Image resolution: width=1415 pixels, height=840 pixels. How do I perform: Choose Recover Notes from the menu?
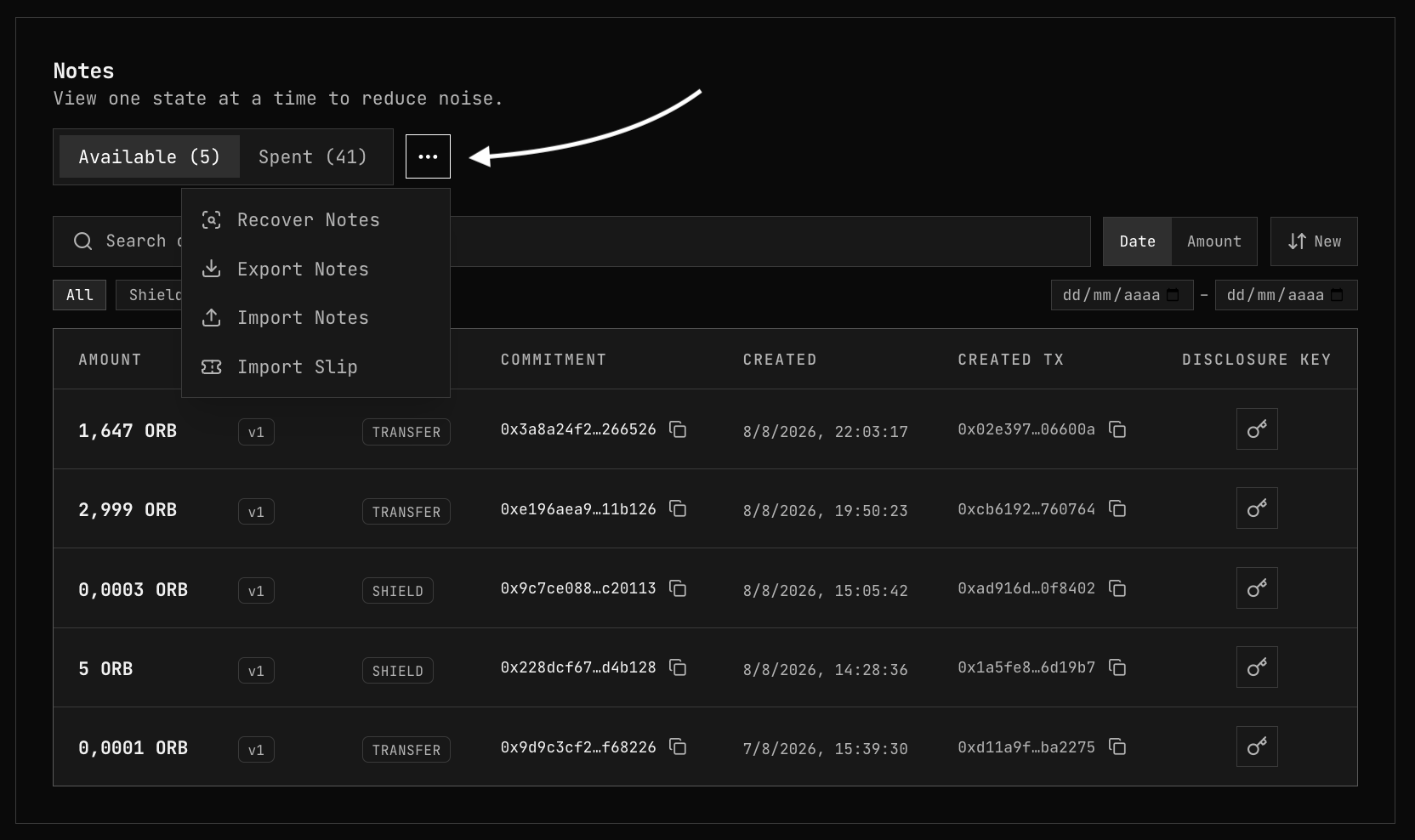coord(315,220)
